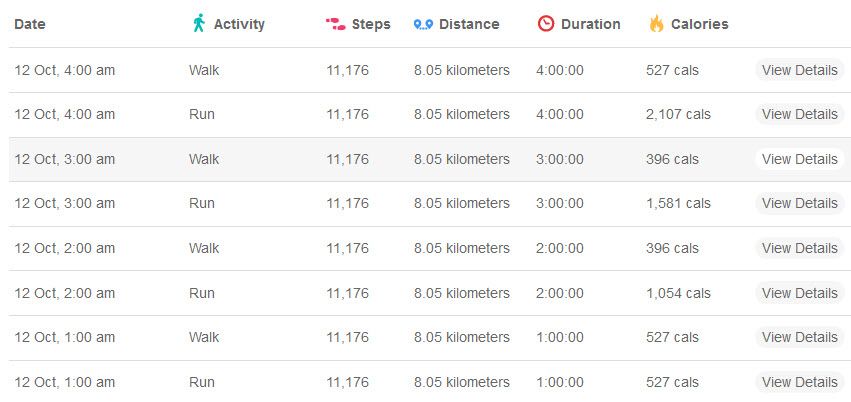The width and height of the screenshot is (851, 402).
Task: View Details for 4:00 am Walk
Action: tap(799, 70)
